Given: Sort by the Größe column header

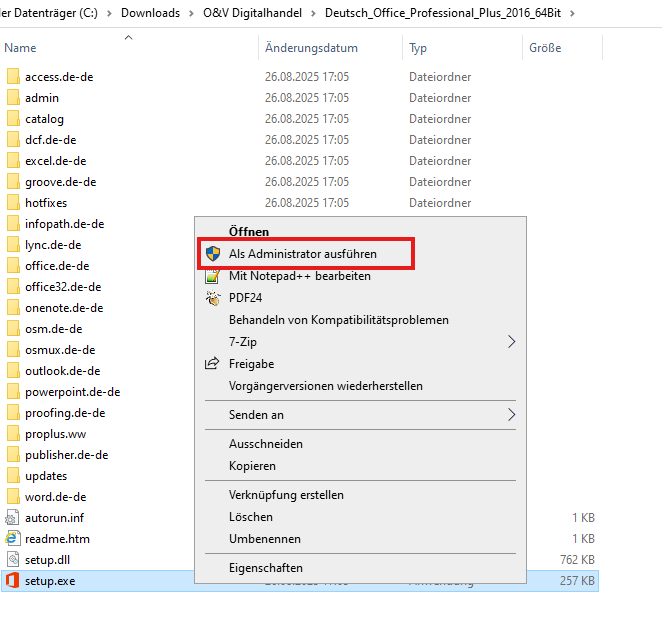Looking at the screenshot, I should pyautogui.click(x=544, y=48).
